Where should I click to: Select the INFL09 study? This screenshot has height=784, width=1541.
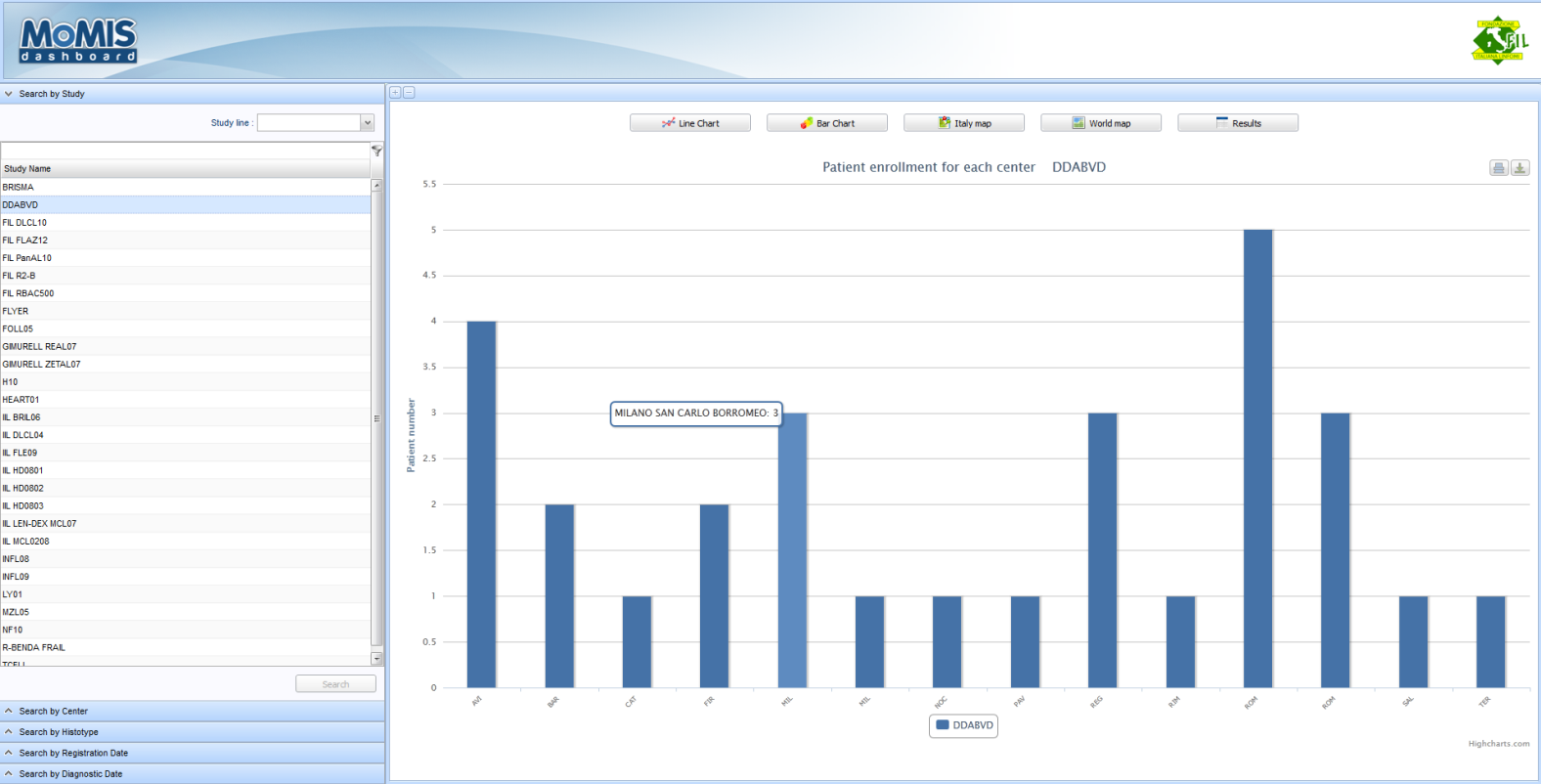tap(186, 576)
